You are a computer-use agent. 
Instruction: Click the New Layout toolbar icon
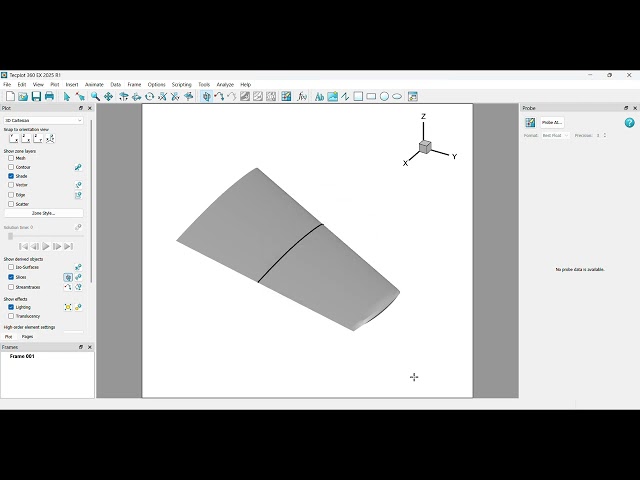10,96
